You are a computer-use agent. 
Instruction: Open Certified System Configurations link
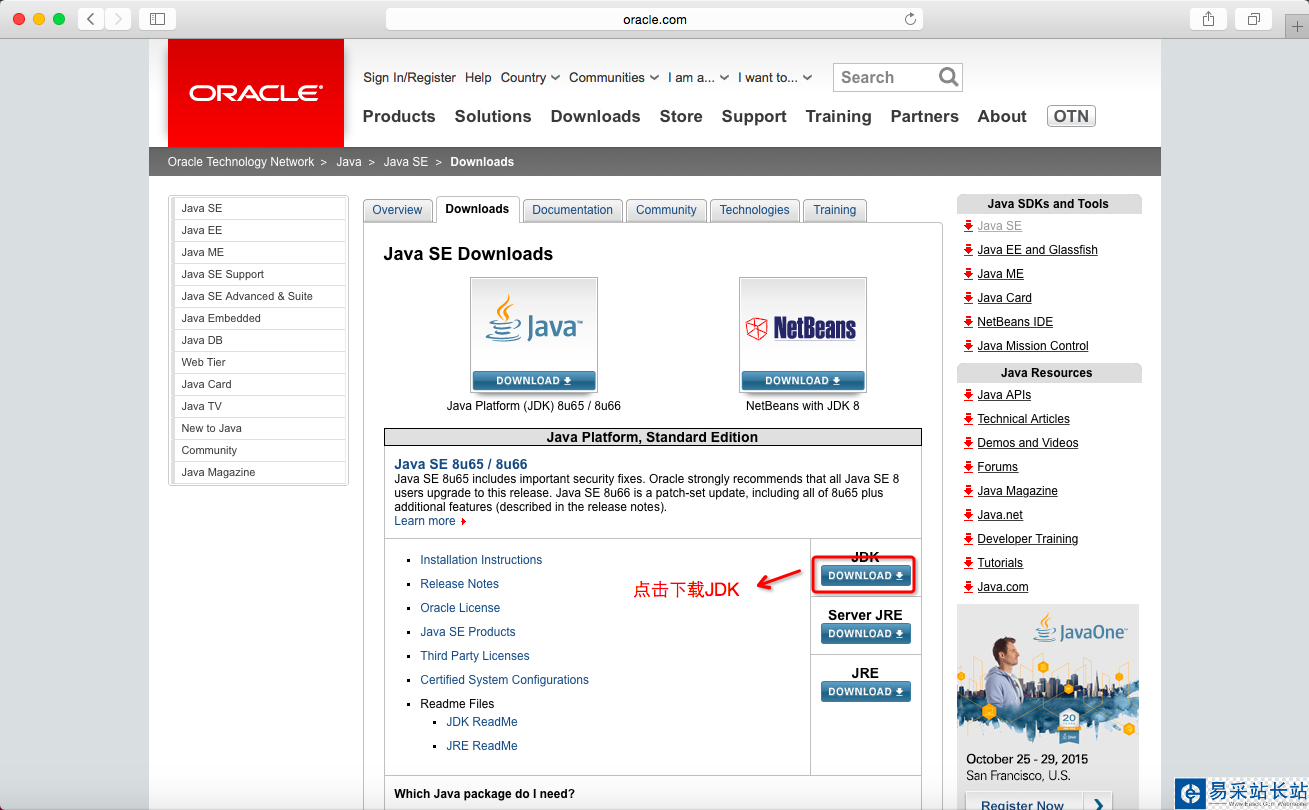point(504,680)
